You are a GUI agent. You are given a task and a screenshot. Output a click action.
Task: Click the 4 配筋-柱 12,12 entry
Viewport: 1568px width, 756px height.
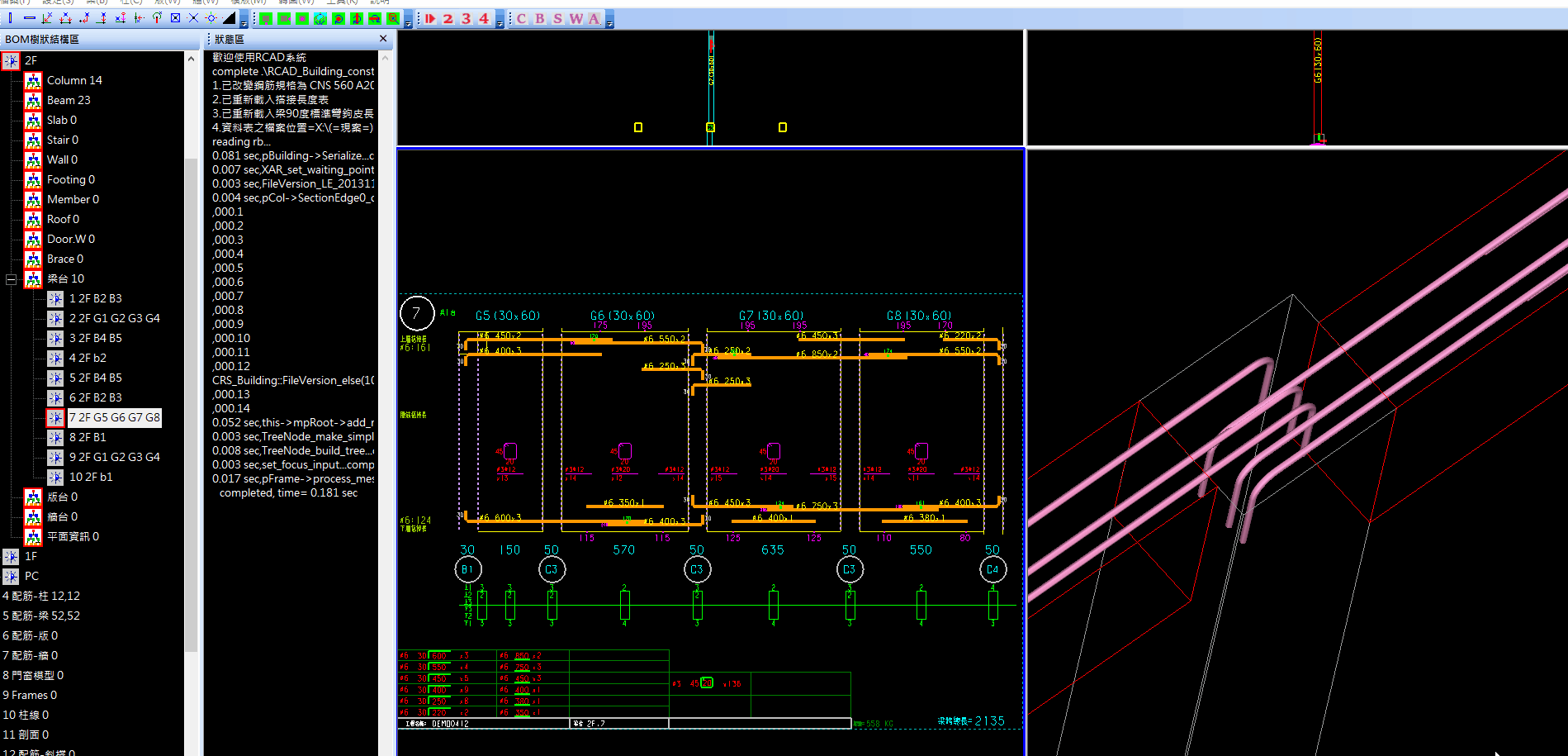41,596
